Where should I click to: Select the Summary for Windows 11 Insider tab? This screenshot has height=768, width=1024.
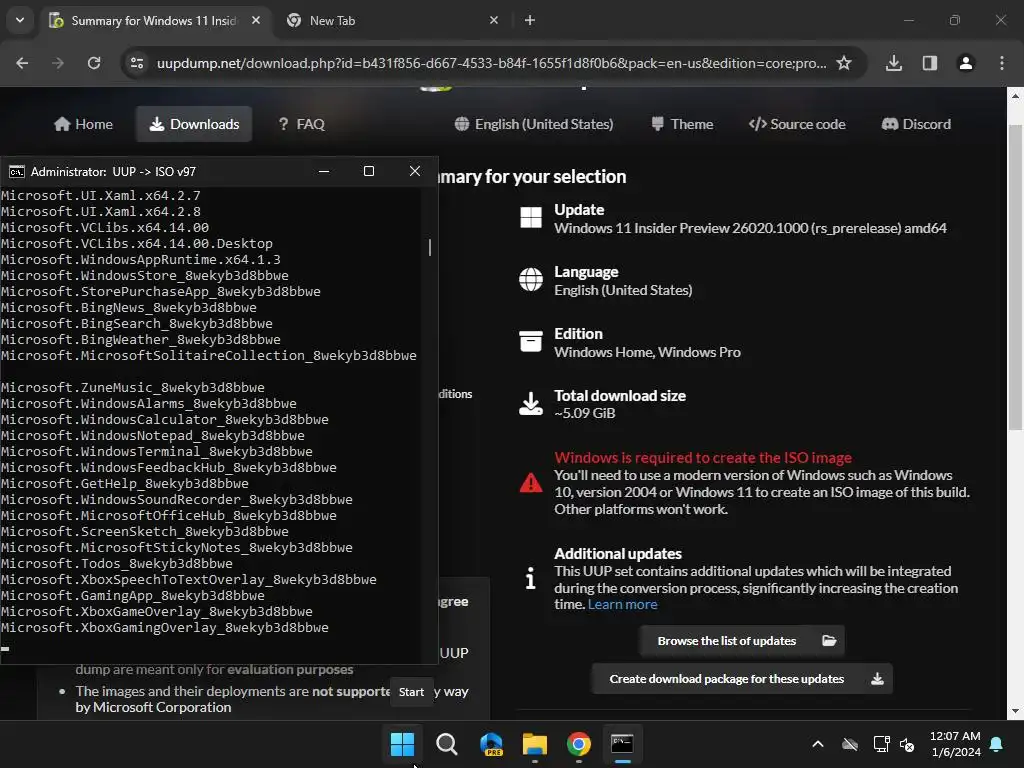click(x=155, y=20)
